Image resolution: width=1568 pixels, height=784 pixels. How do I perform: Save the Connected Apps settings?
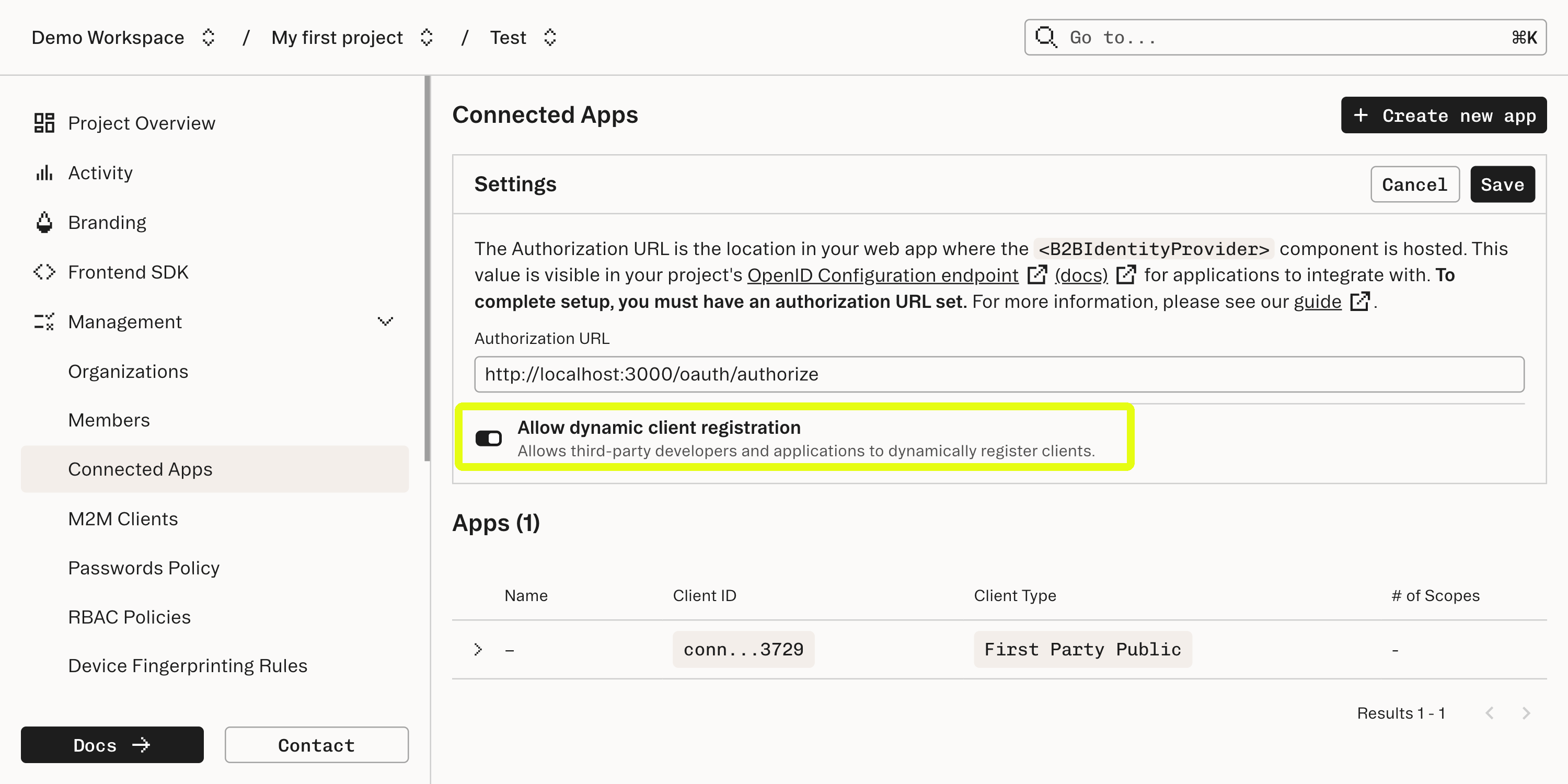point(1502,185)
